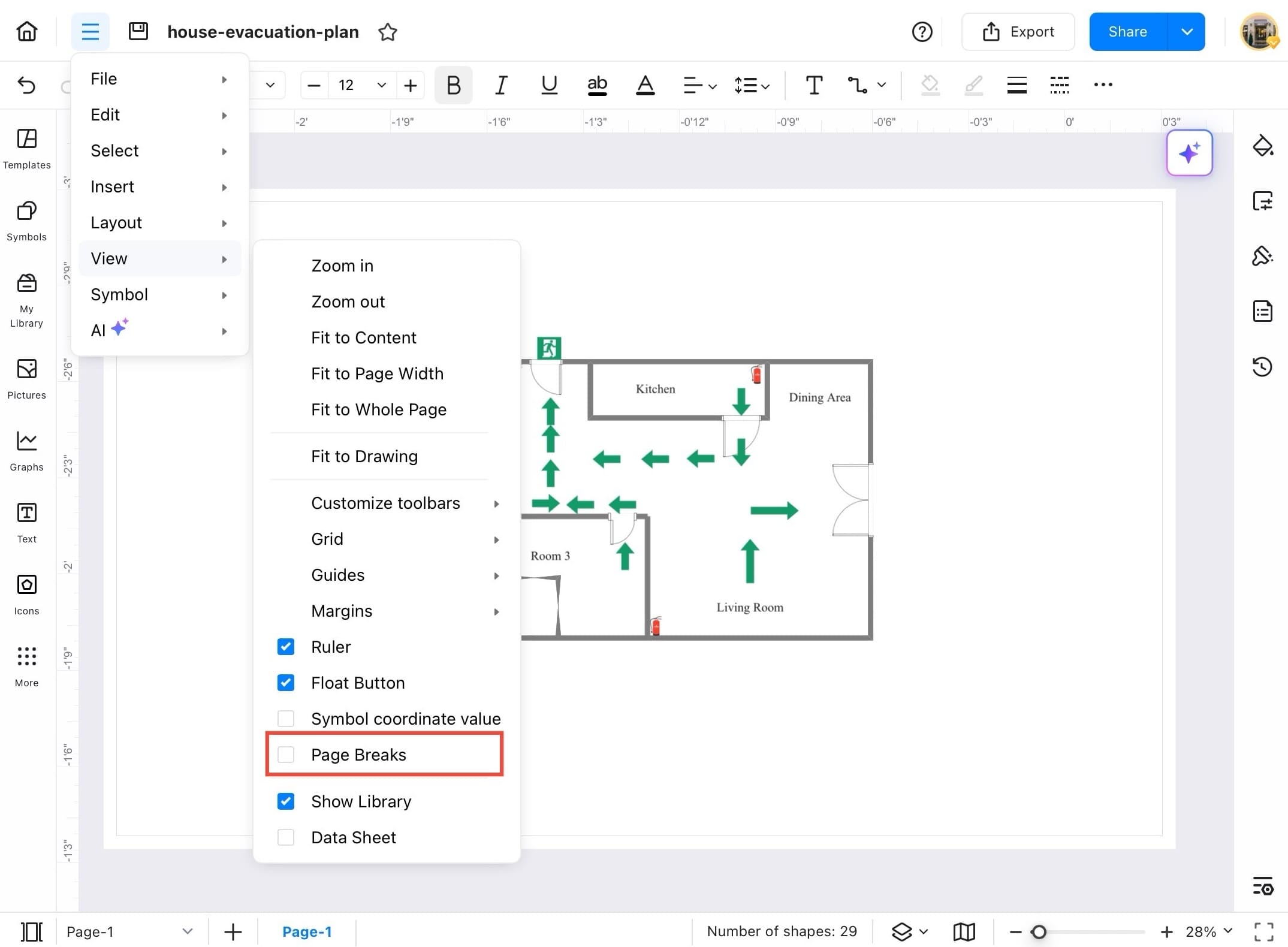Enable the Data Sheet checkbox
The height and width of the screenshot is (947, 1288).
286,837
